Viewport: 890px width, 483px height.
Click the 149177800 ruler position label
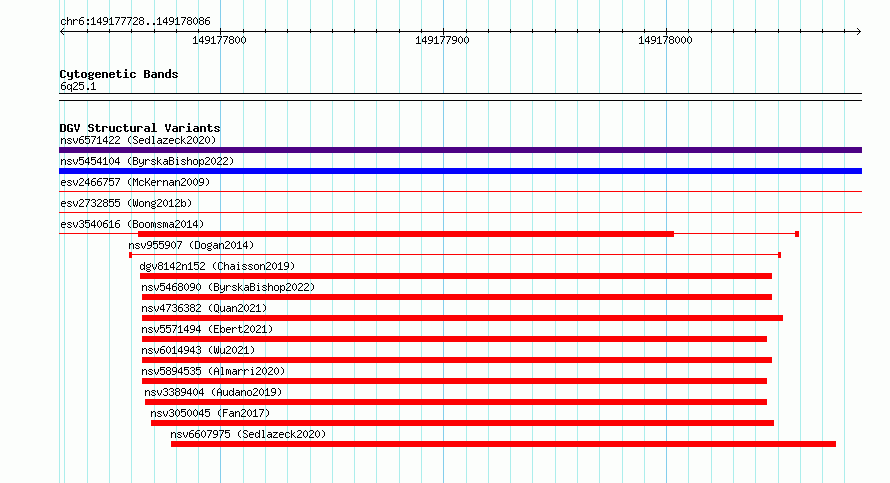point(219,40)
